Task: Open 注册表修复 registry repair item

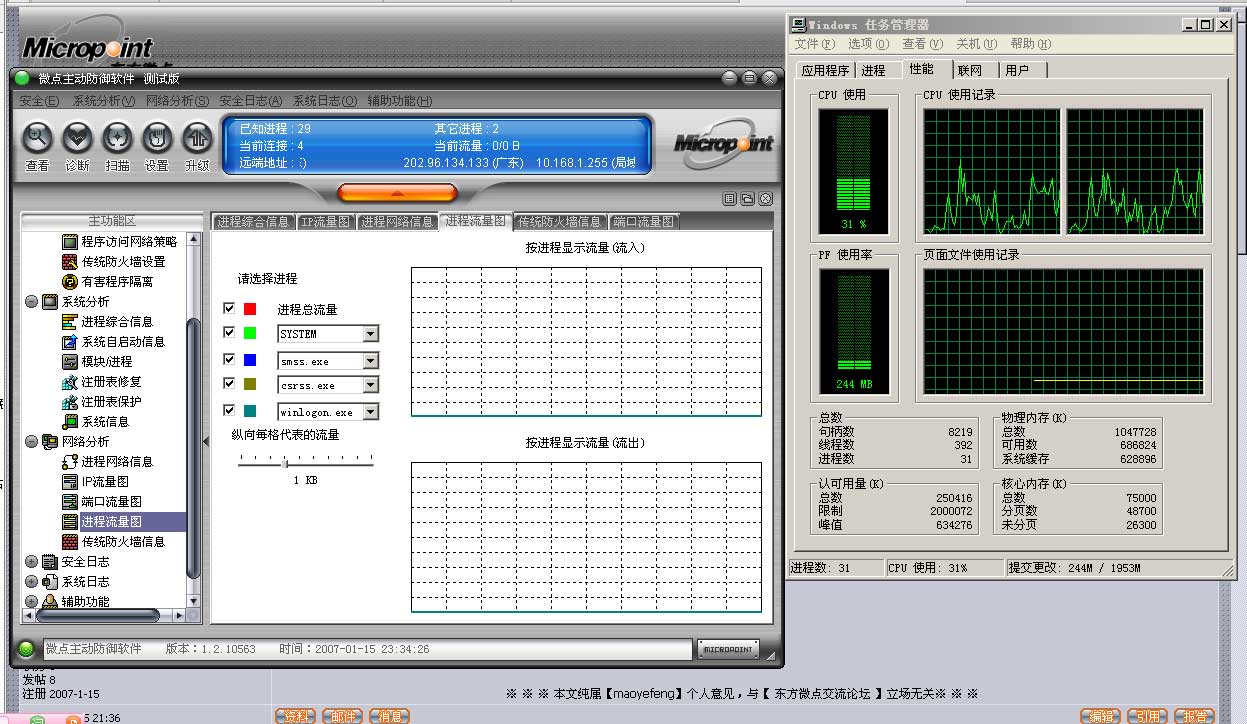Action: [x=111, y=381]
